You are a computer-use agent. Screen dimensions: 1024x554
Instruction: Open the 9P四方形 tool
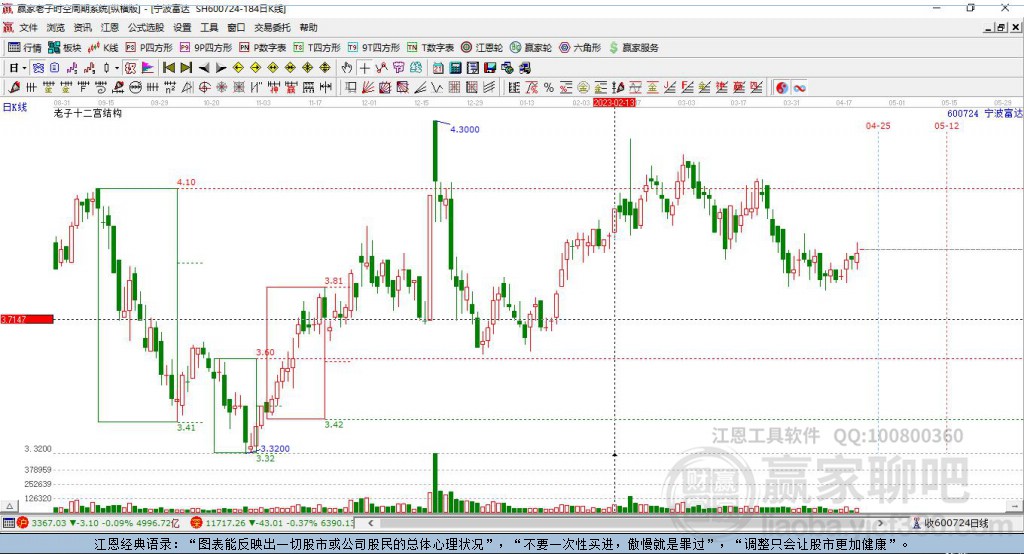[x=206, y=48]
